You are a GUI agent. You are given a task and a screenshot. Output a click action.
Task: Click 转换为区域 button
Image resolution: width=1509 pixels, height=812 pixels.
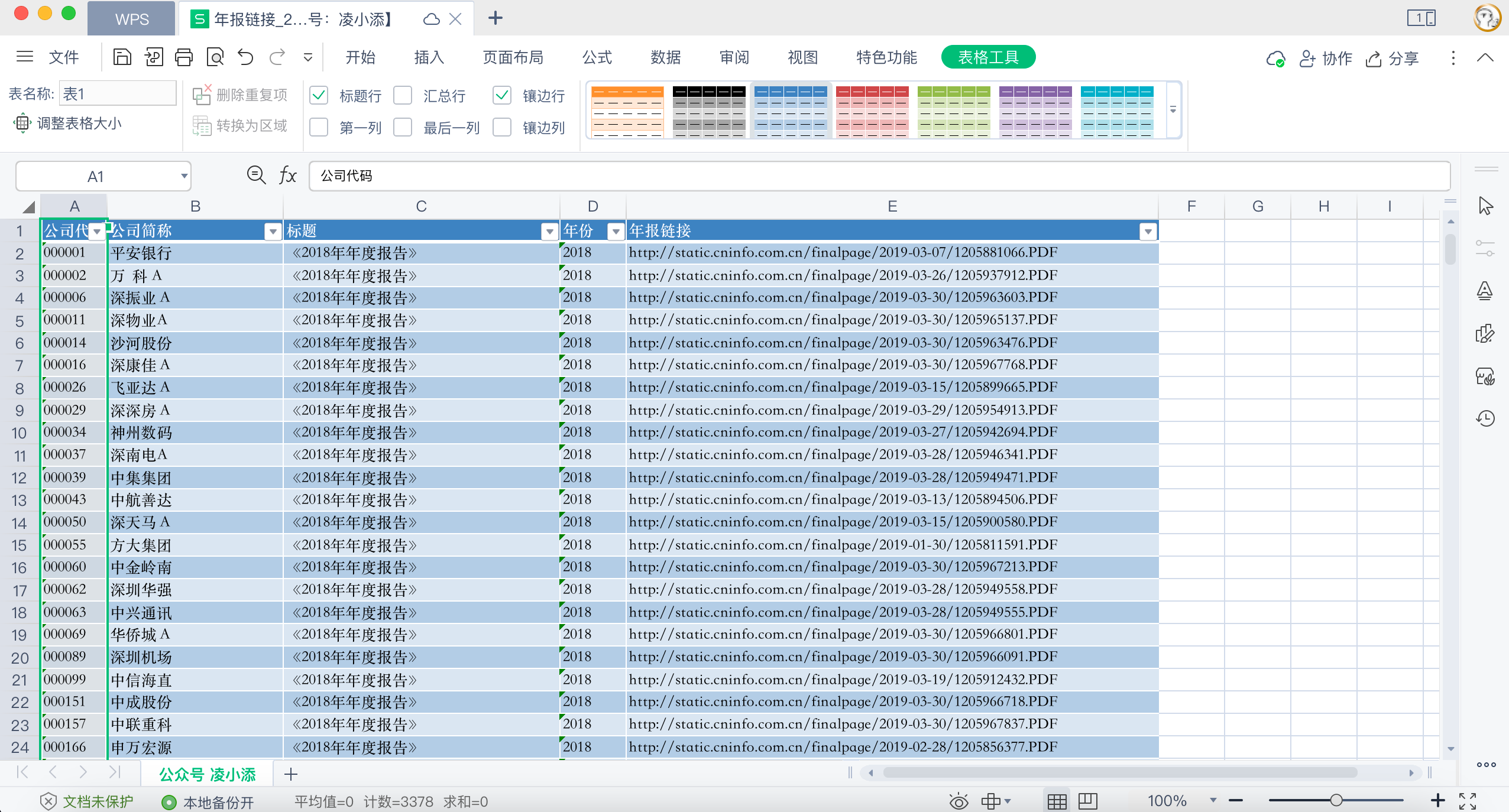240,126
